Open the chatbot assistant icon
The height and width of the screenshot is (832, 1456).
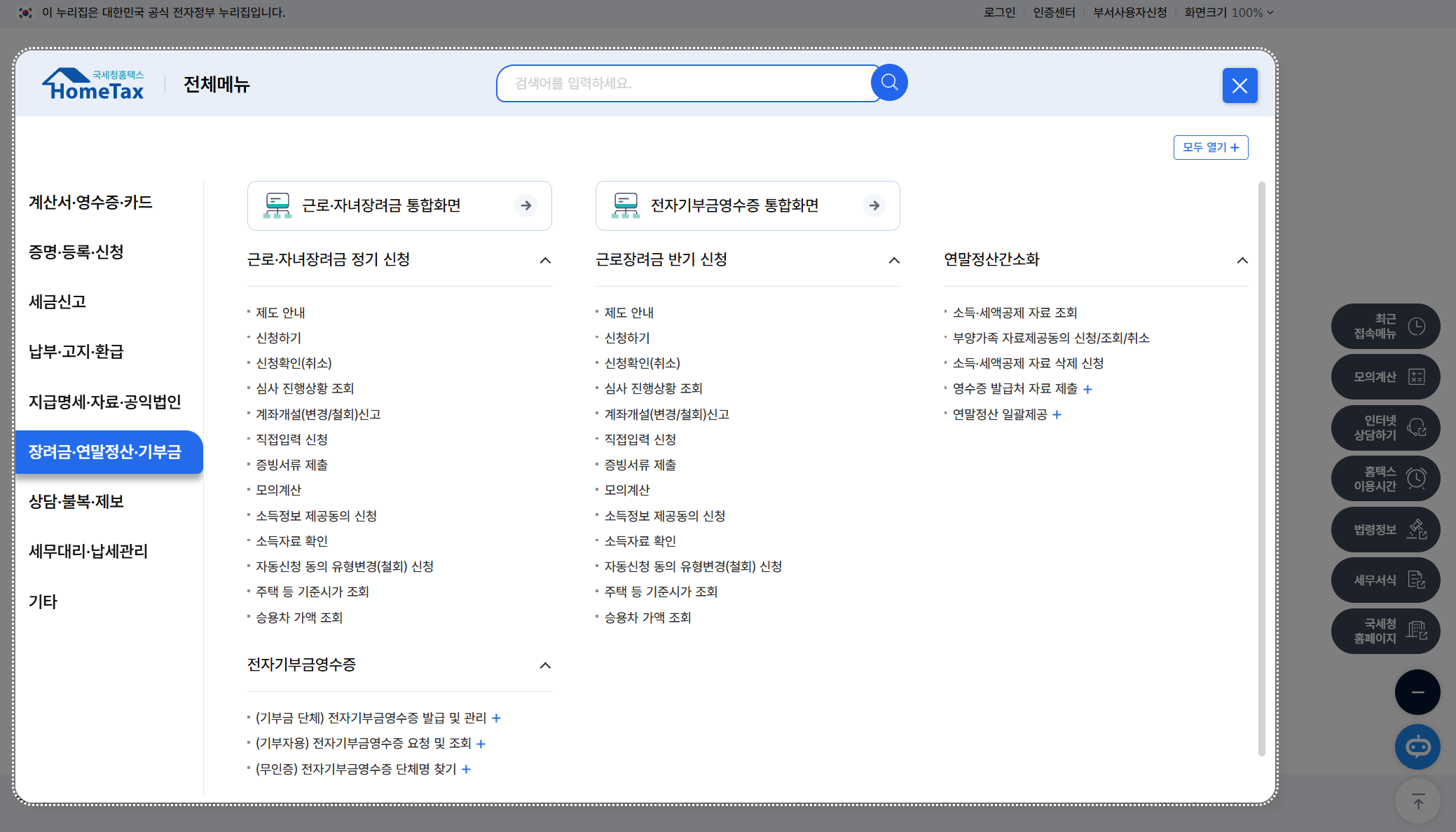click(x=1417, y=746)
